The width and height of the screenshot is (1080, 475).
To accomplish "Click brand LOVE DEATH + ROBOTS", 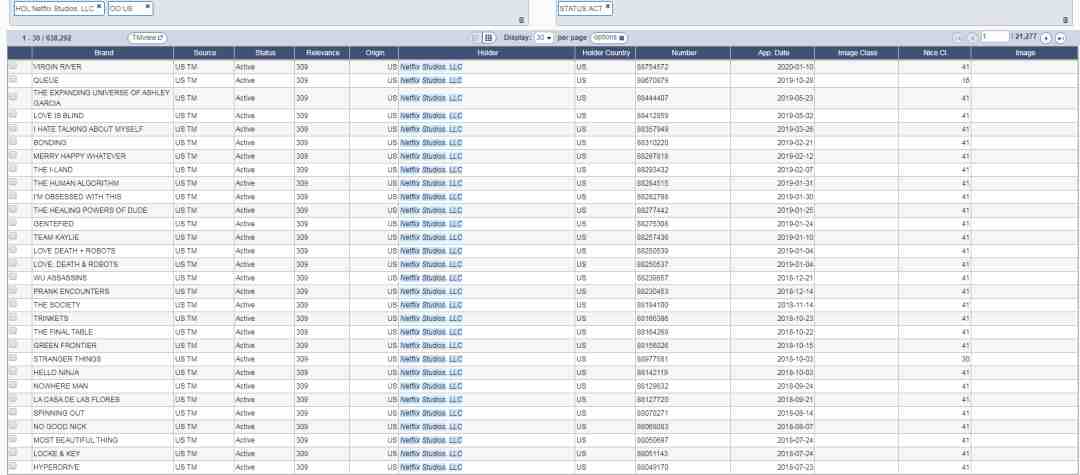I will click(x=74, y=251).
